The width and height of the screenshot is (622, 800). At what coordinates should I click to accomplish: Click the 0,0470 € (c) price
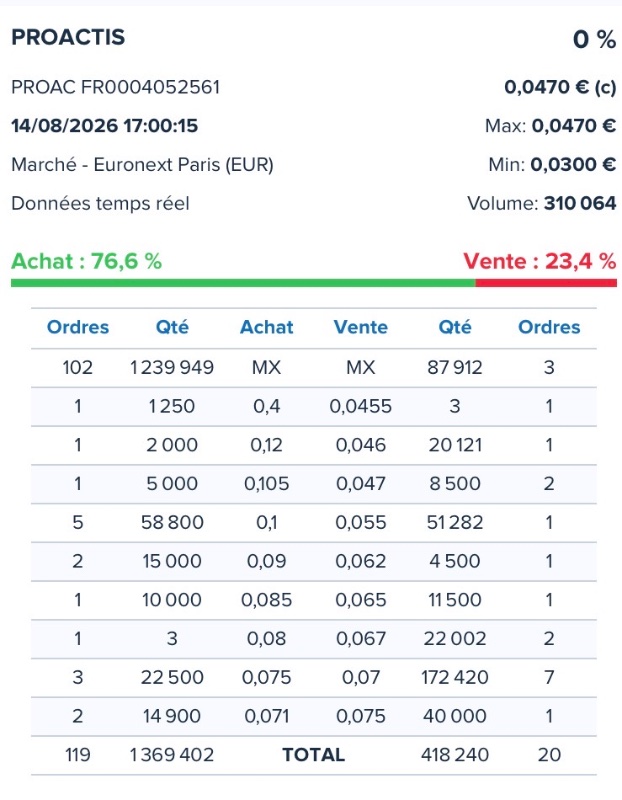click(x=560, y=87)
